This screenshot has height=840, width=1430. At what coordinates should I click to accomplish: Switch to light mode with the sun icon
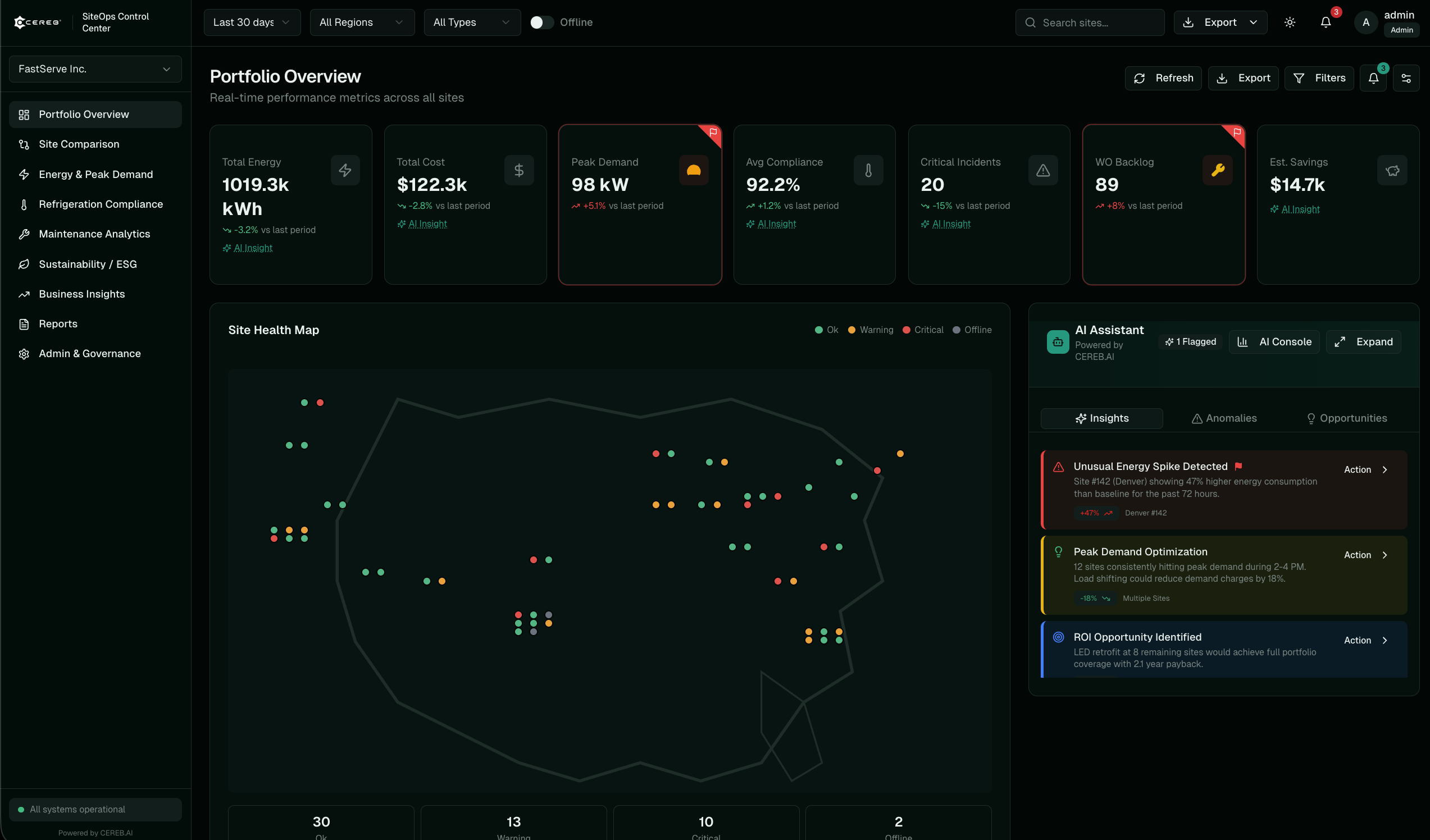(1289, 22)
